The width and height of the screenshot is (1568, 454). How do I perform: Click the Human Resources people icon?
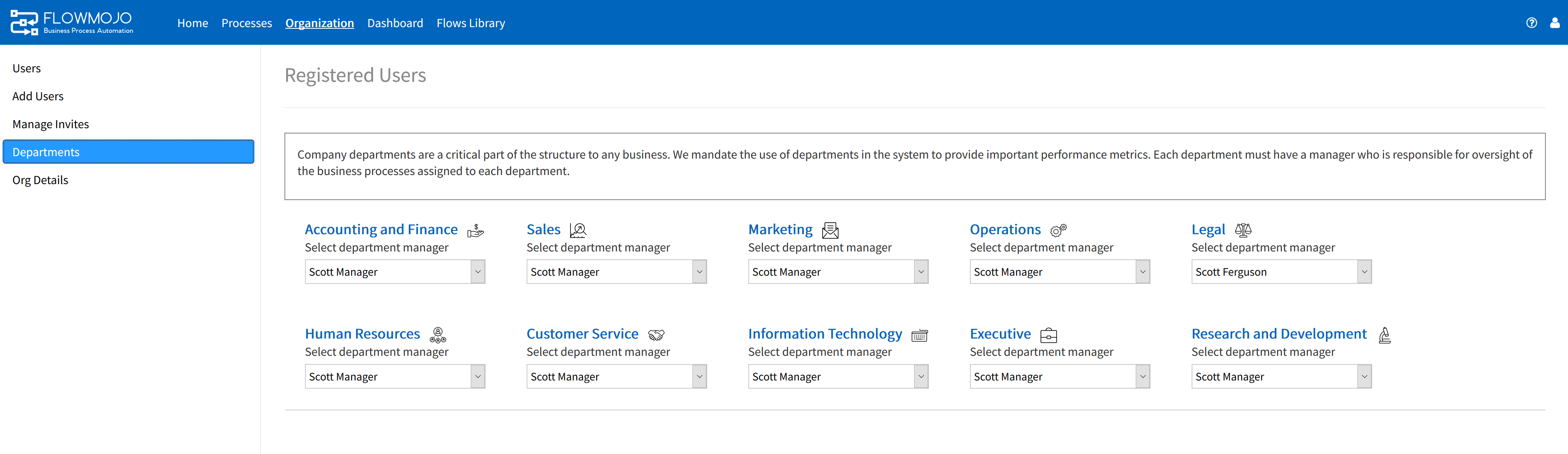pyautogui.click(x=437, y=334)
